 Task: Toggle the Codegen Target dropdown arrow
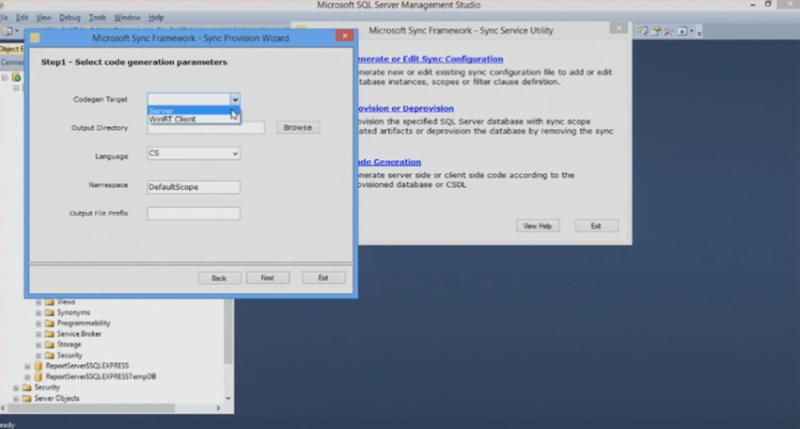click(235, 99)
